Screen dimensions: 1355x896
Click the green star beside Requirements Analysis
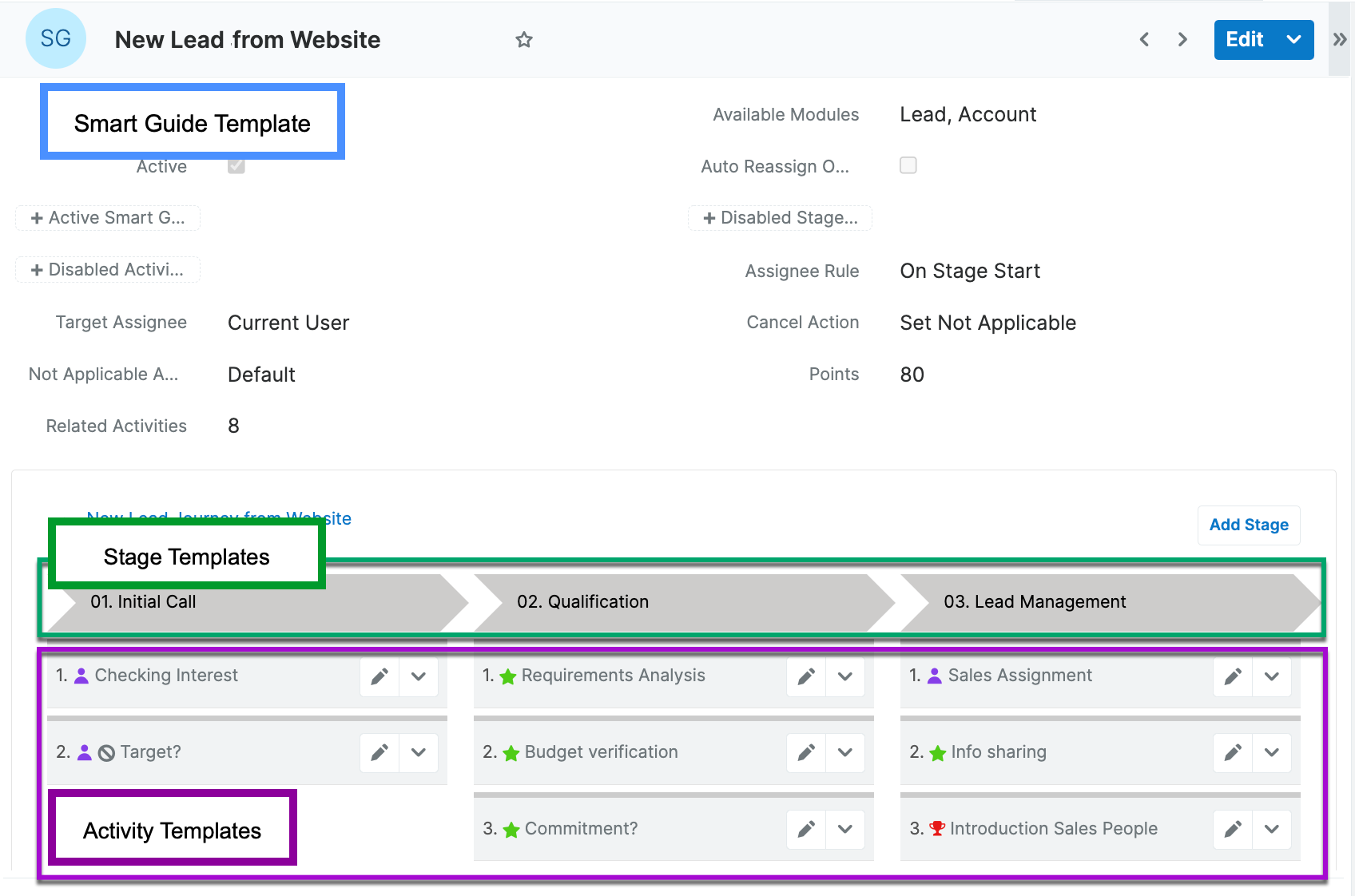[x=507, y=676]
